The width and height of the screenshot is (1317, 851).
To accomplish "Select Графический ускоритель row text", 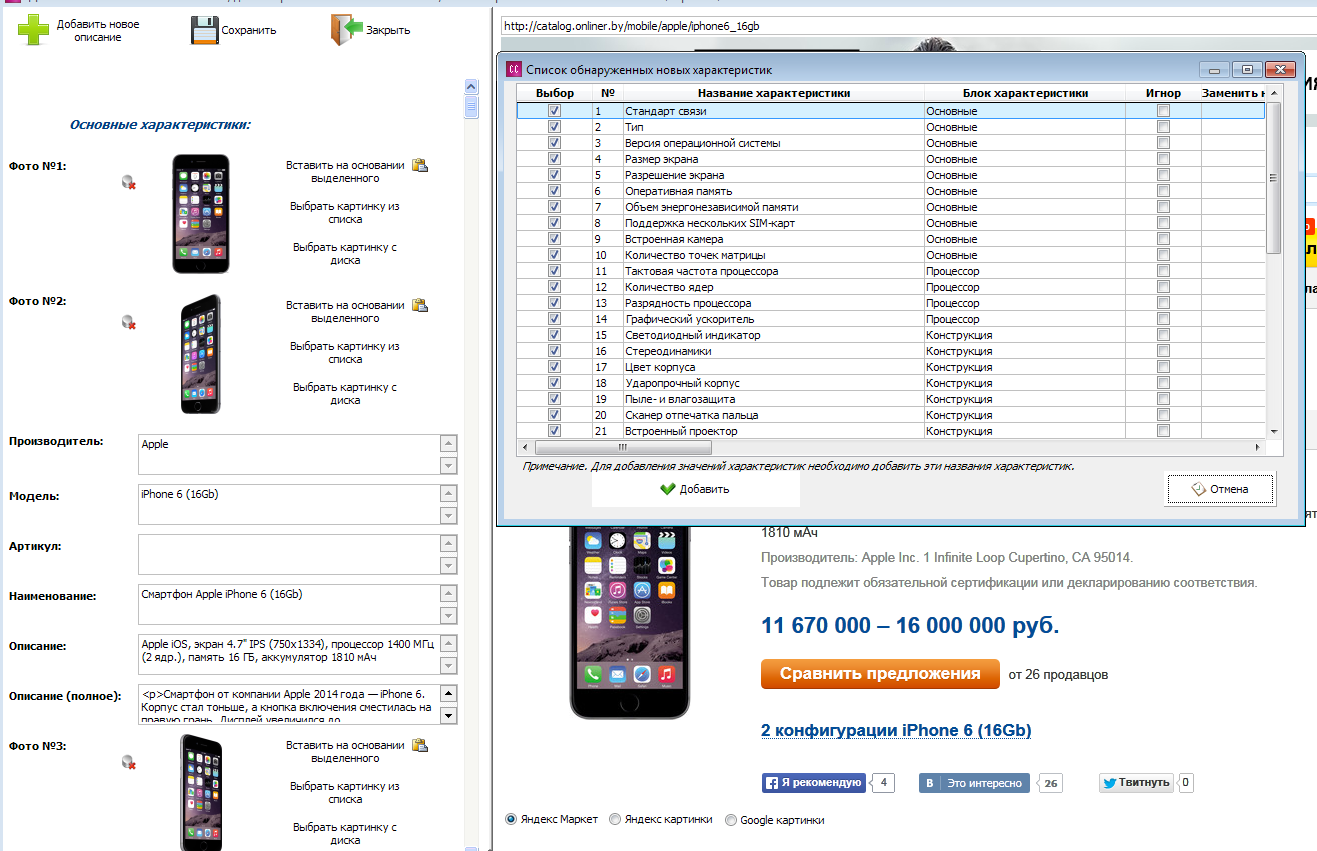I will coord(690,319).
